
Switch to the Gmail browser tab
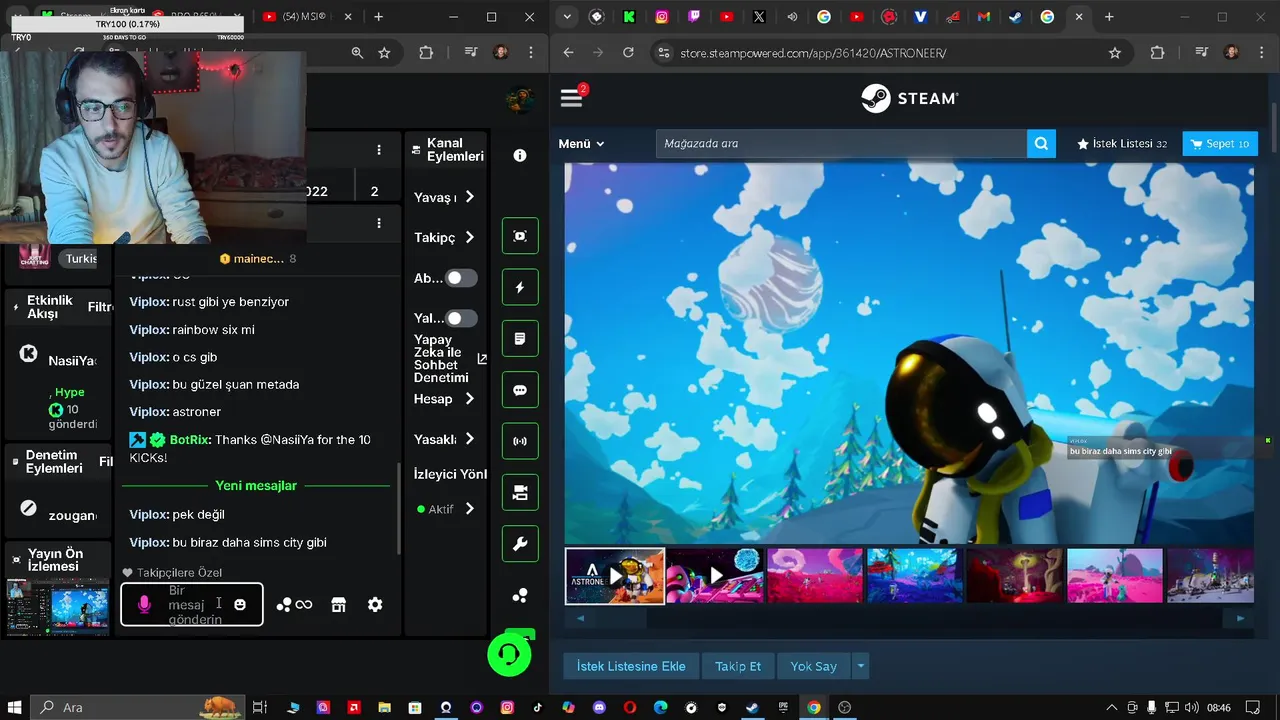pos(984,17)
